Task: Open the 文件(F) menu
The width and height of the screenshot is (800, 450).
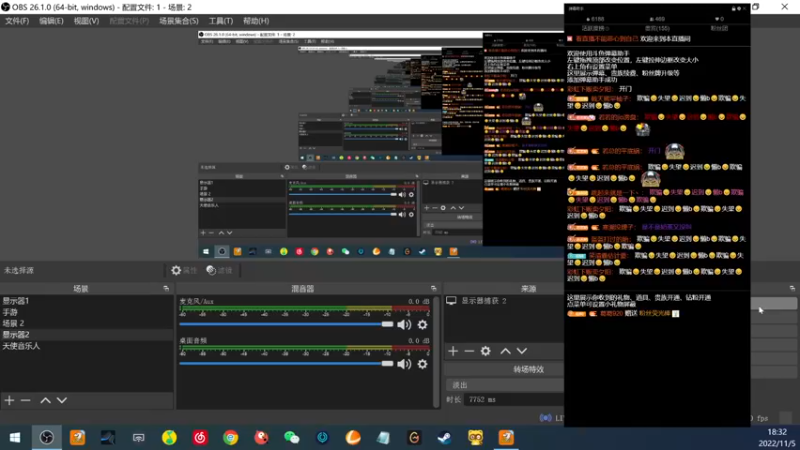Action: (17, 21)
